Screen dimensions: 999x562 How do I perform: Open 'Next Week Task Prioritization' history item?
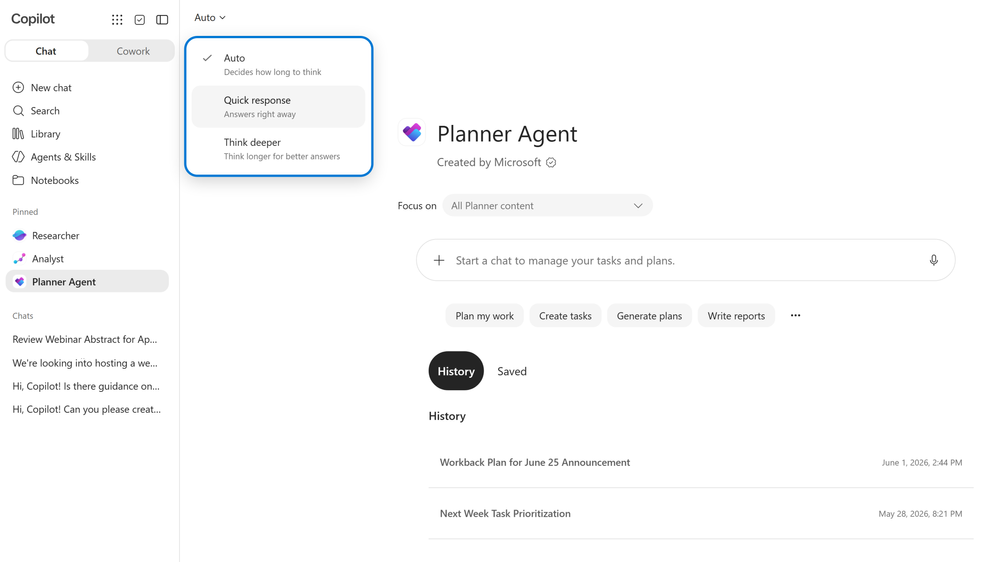[701, 514]
